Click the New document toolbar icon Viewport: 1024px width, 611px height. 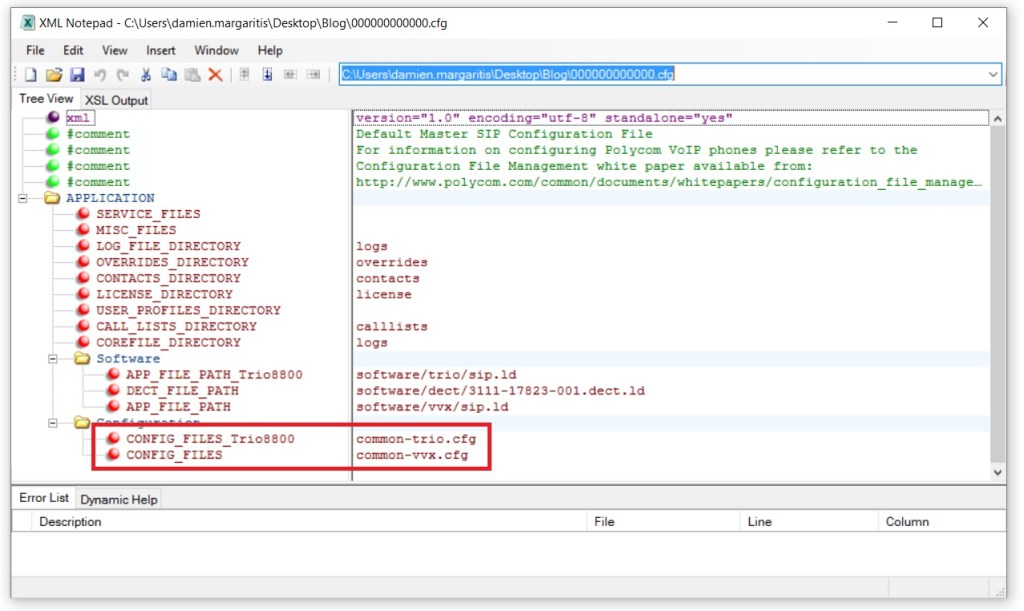click(30, 75)
